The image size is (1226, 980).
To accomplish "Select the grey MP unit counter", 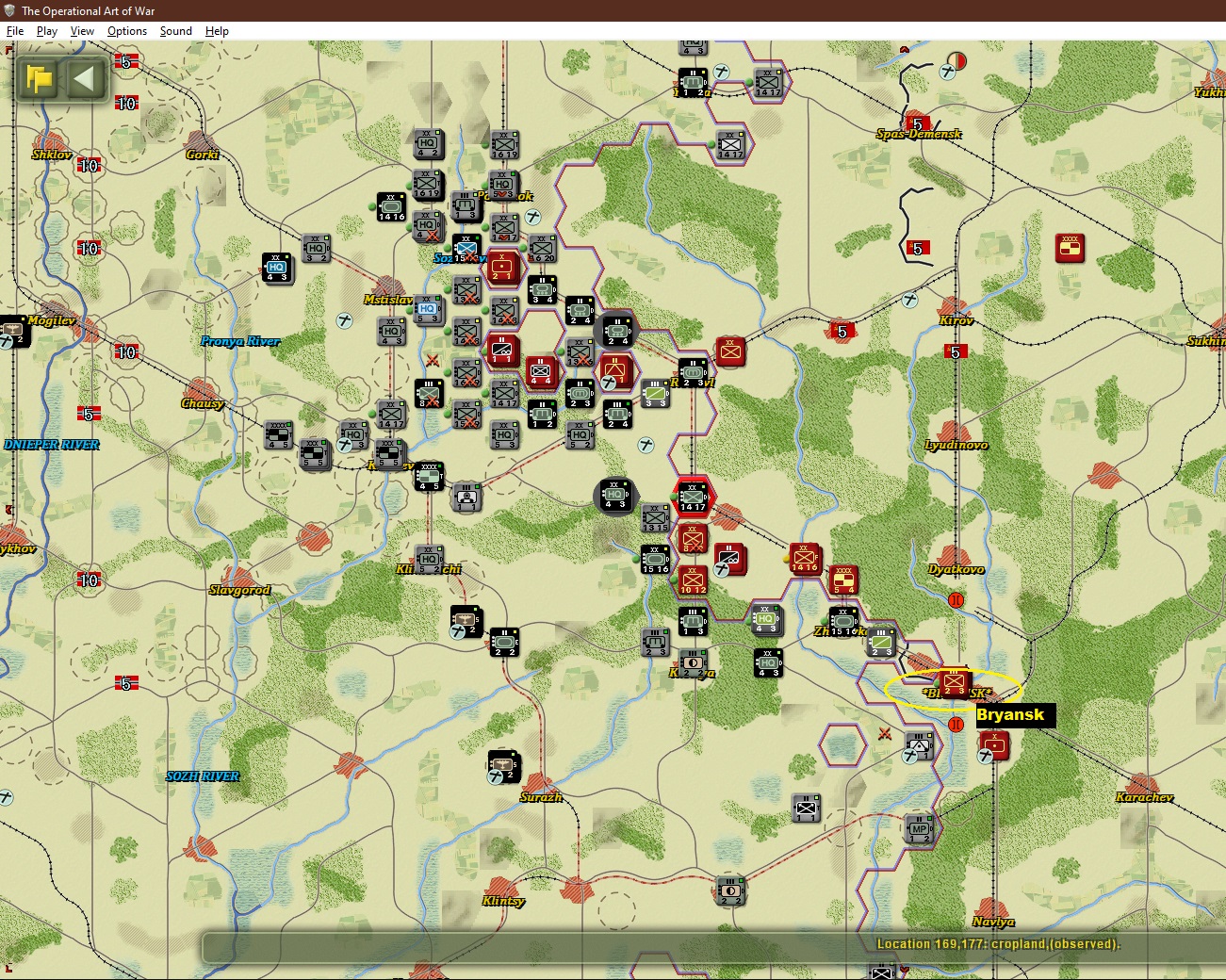I will click(x=919, y=828).
